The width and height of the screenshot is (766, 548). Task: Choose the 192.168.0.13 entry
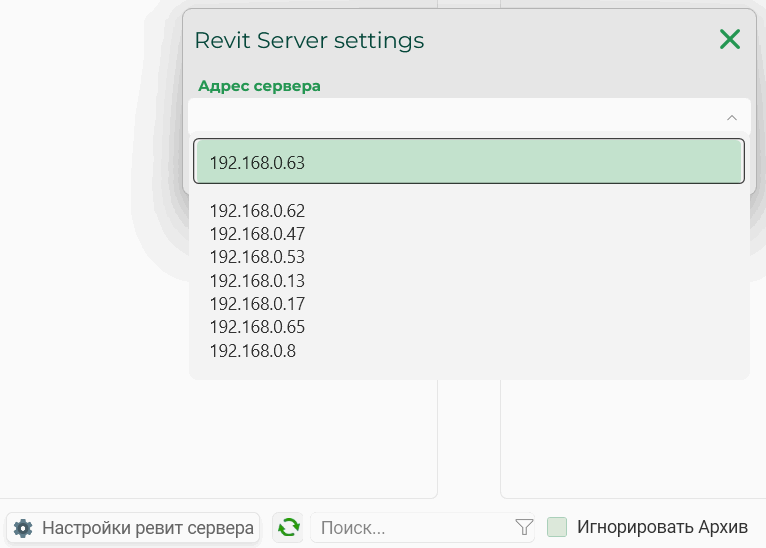pos(257,281)
